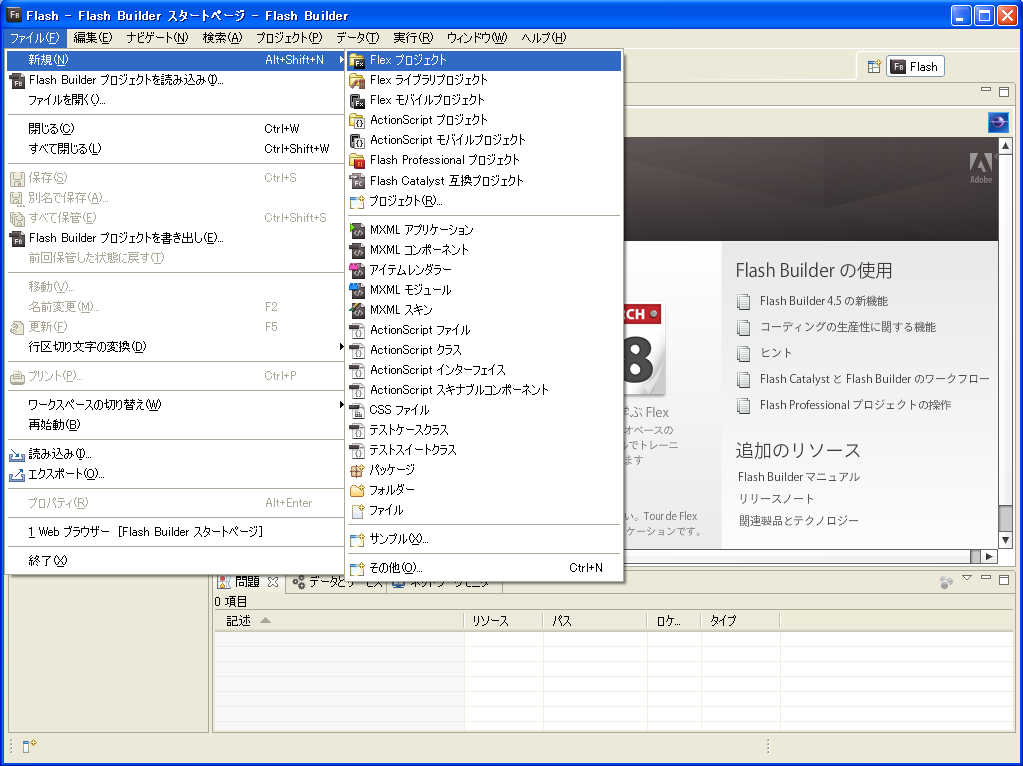Open the Flash Builder マニュアル link
Screen dimensions: 1023x766
point(799,477)
